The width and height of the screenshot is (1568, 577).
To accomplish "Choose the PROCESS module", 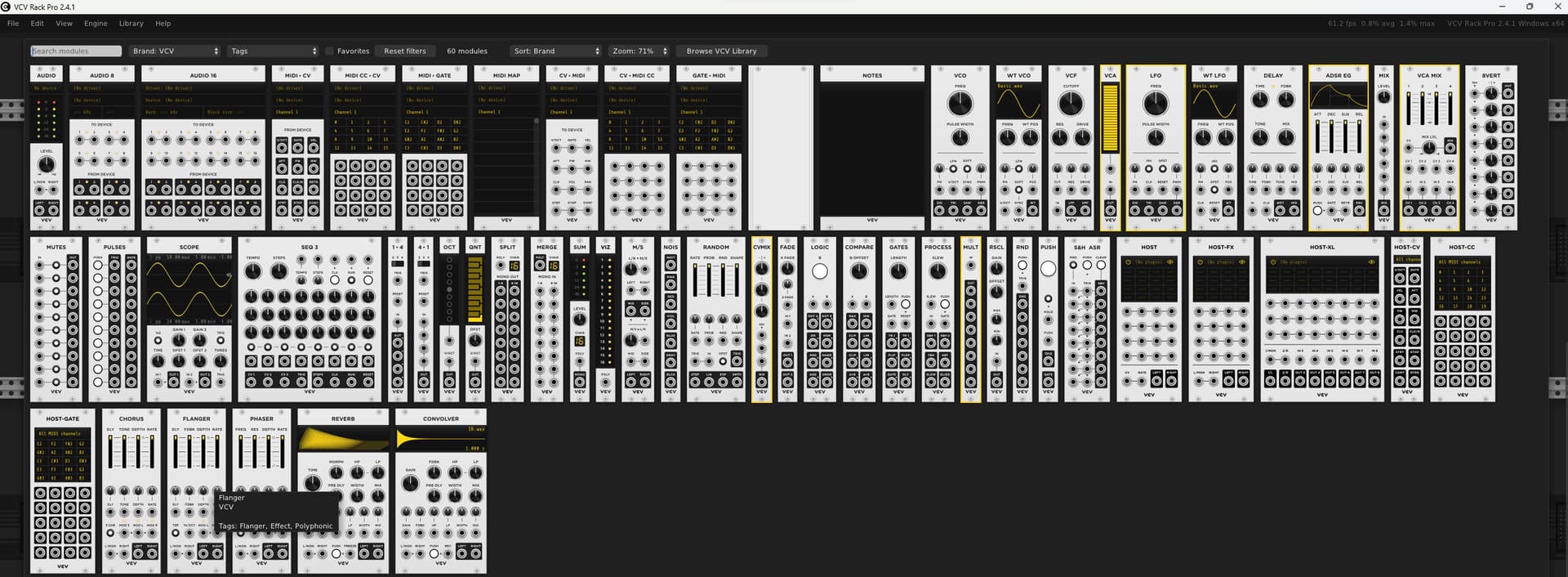I will pos(938,320).
